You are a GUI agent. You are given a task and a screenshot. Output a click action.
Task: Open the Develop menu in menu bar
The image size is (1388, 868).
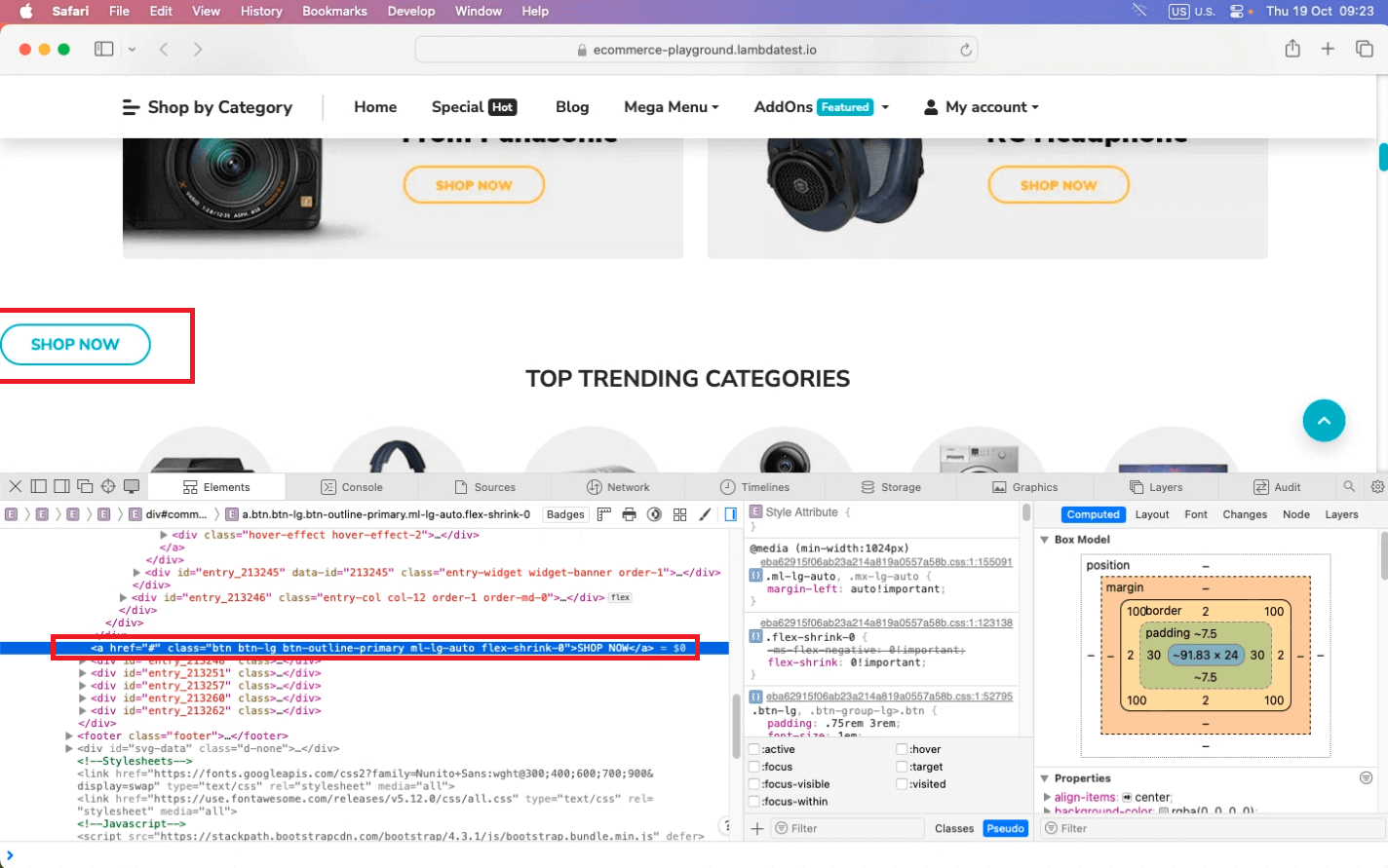tap(410, 11)
